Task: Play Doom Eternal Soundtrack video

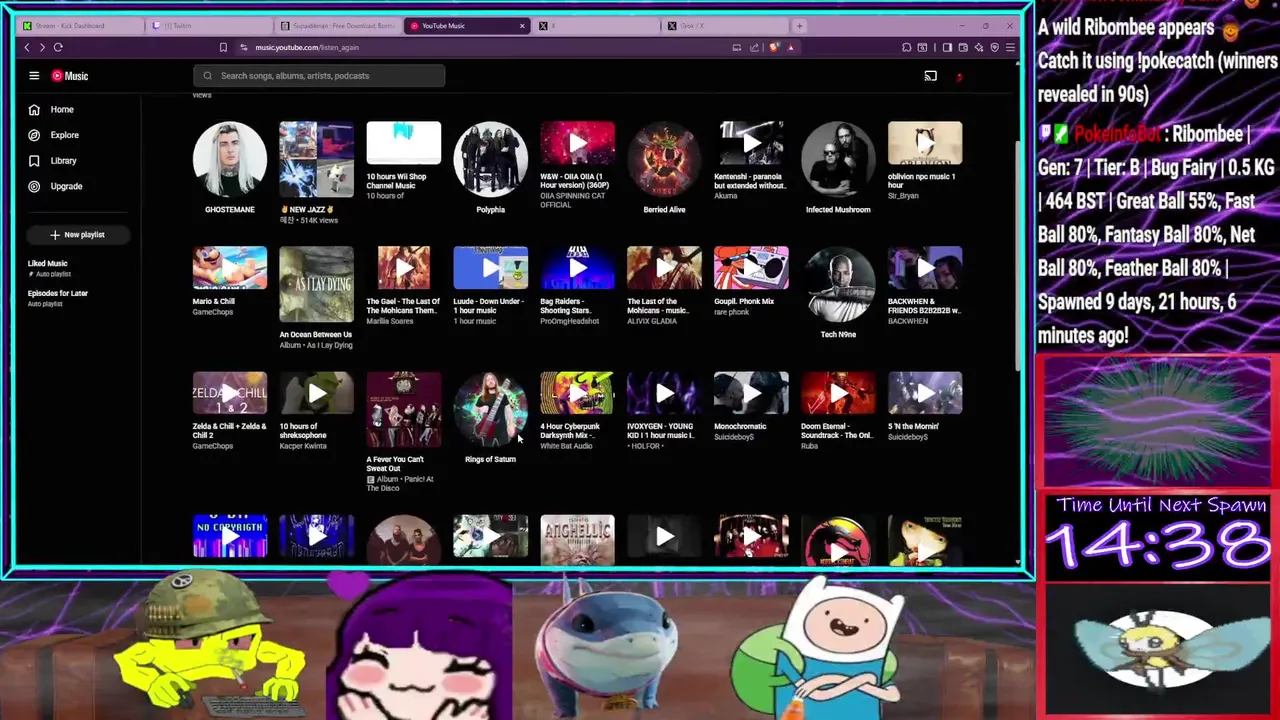Action: (x=838, y=393)
